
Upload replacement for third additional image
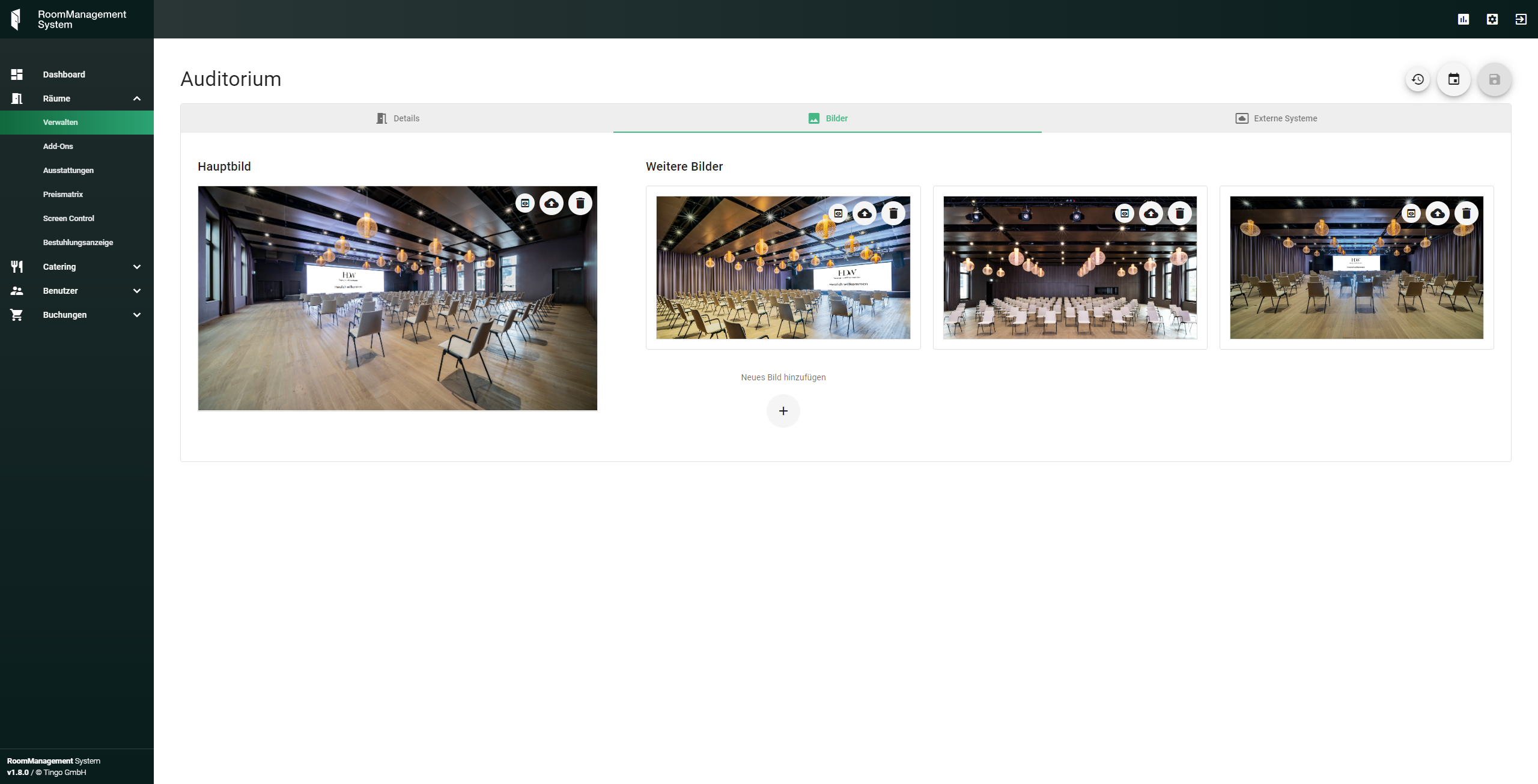tap(1437, 213)
